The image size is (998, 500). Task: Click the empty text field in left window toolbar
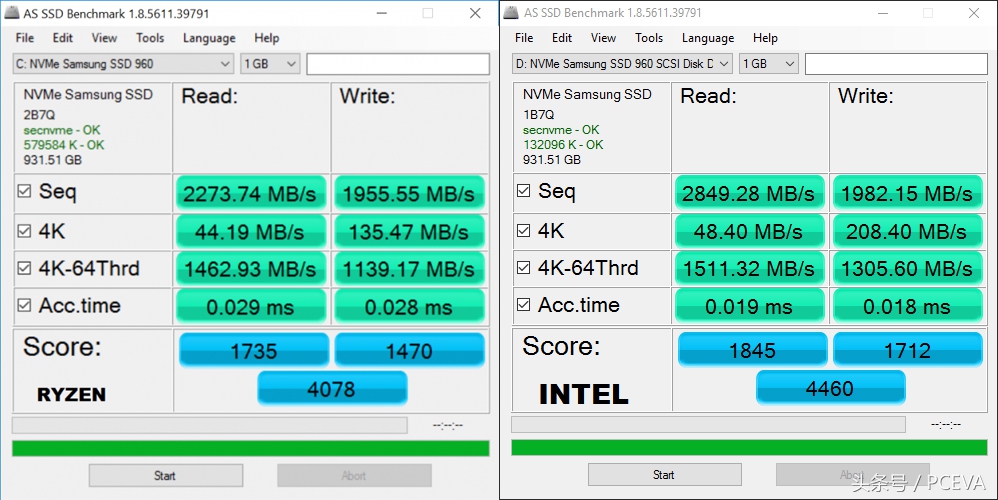tap(397, 64)
